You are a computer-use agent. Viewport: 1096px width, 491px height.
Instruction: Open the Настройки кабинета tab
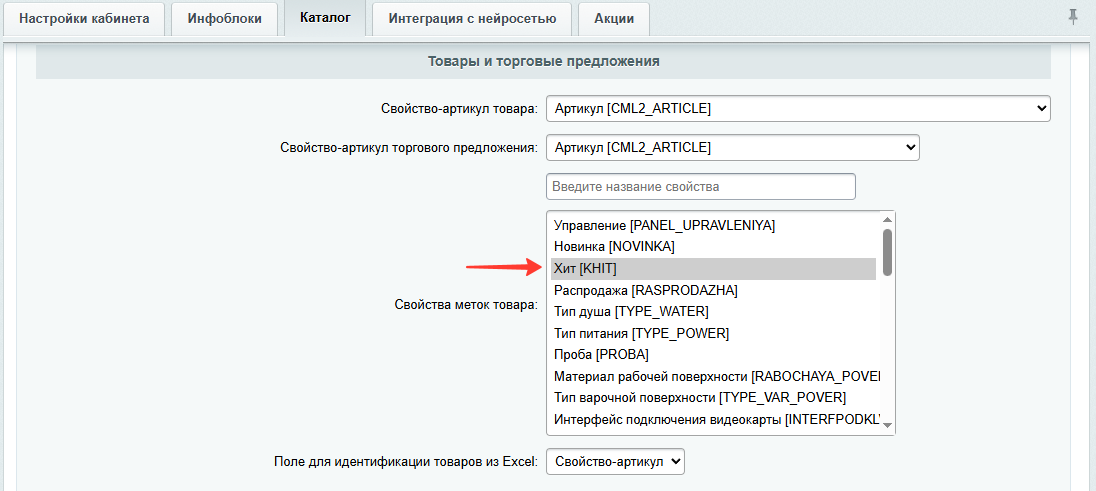(x=84, y=19)
